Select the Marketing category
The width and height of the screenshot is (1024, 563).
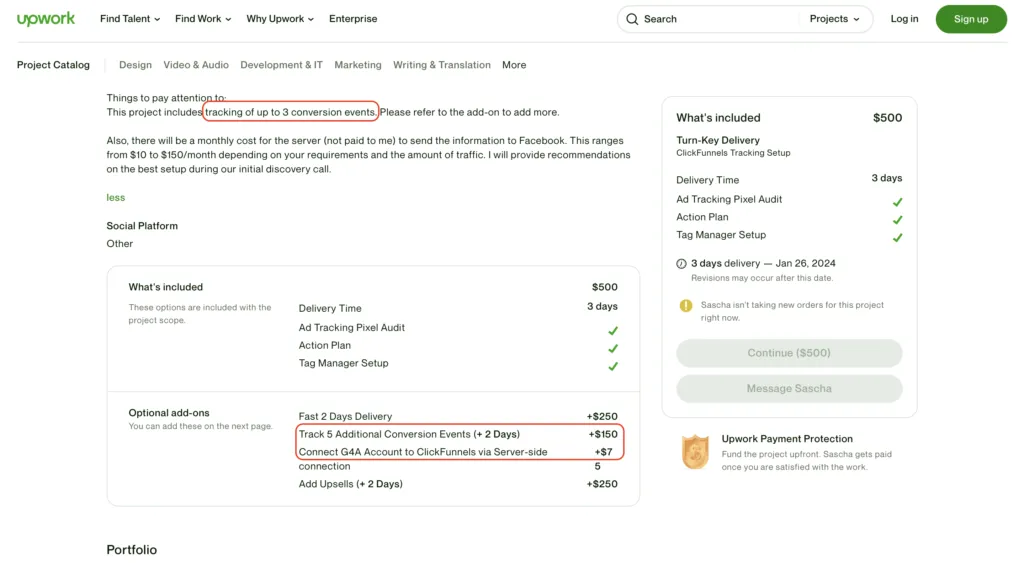point(358,65)
